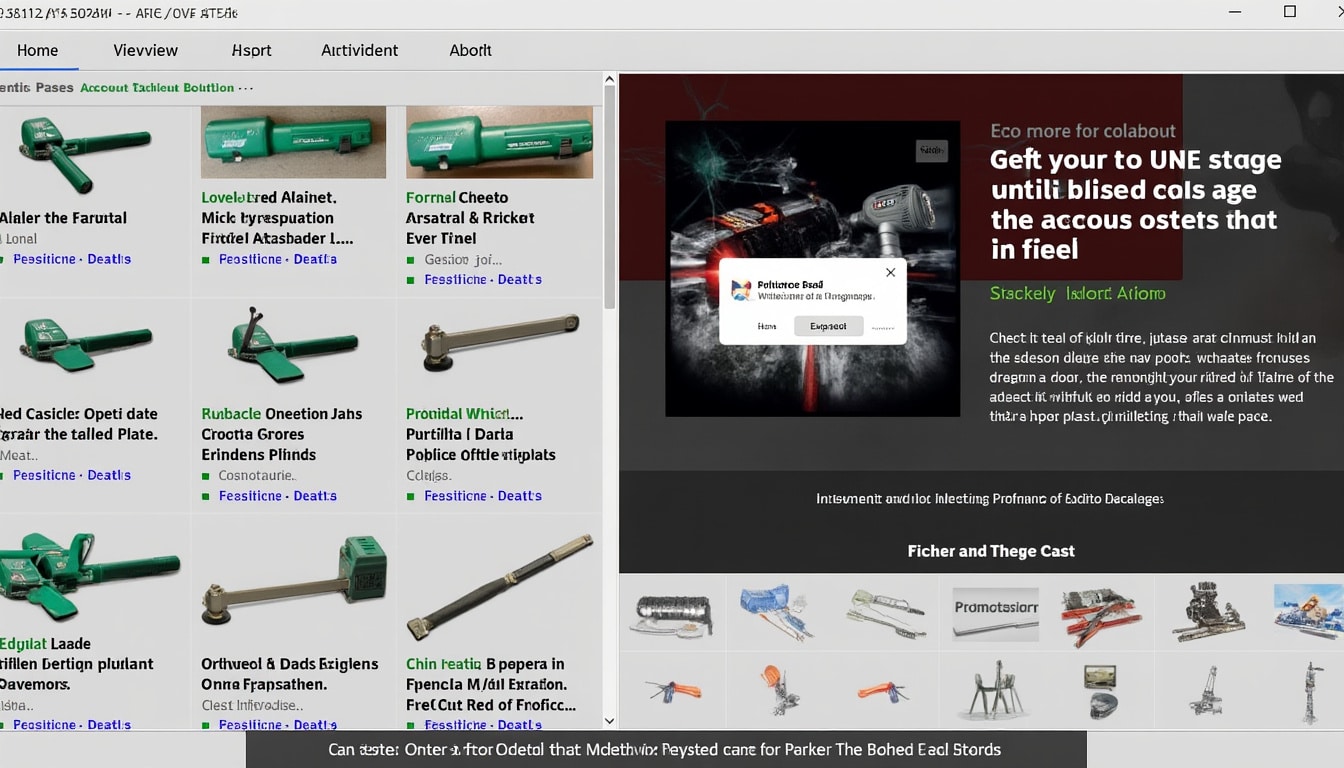Select the black engine machine thumbnail
The image size is (1344, 768).
1207,611
